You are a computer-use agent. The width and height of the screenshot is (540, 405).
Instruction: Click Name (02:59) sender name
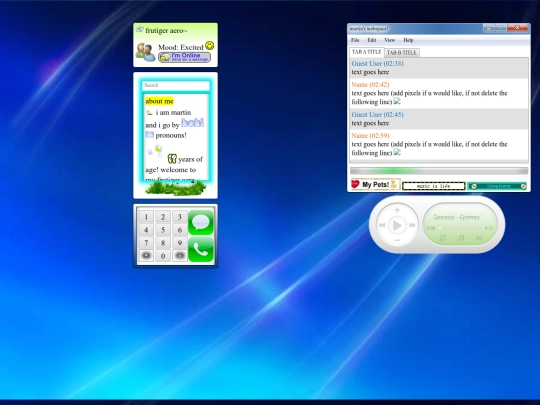370,135
